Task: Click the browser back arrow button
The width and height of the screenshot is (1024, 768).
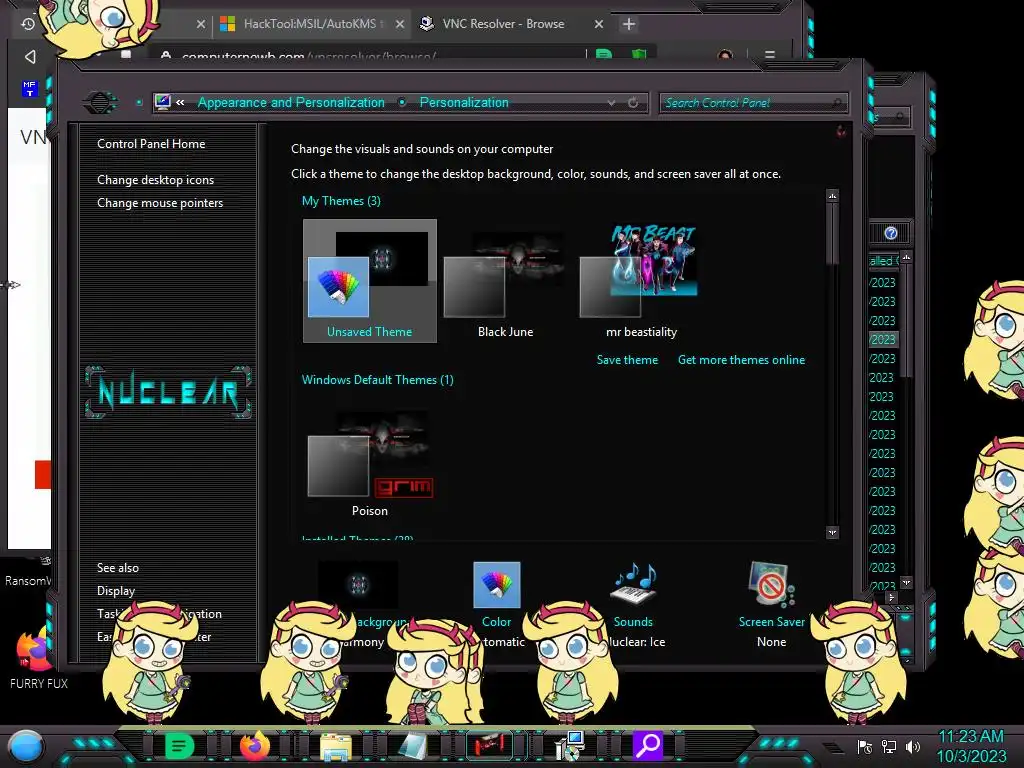Action: tap(30, 57)
